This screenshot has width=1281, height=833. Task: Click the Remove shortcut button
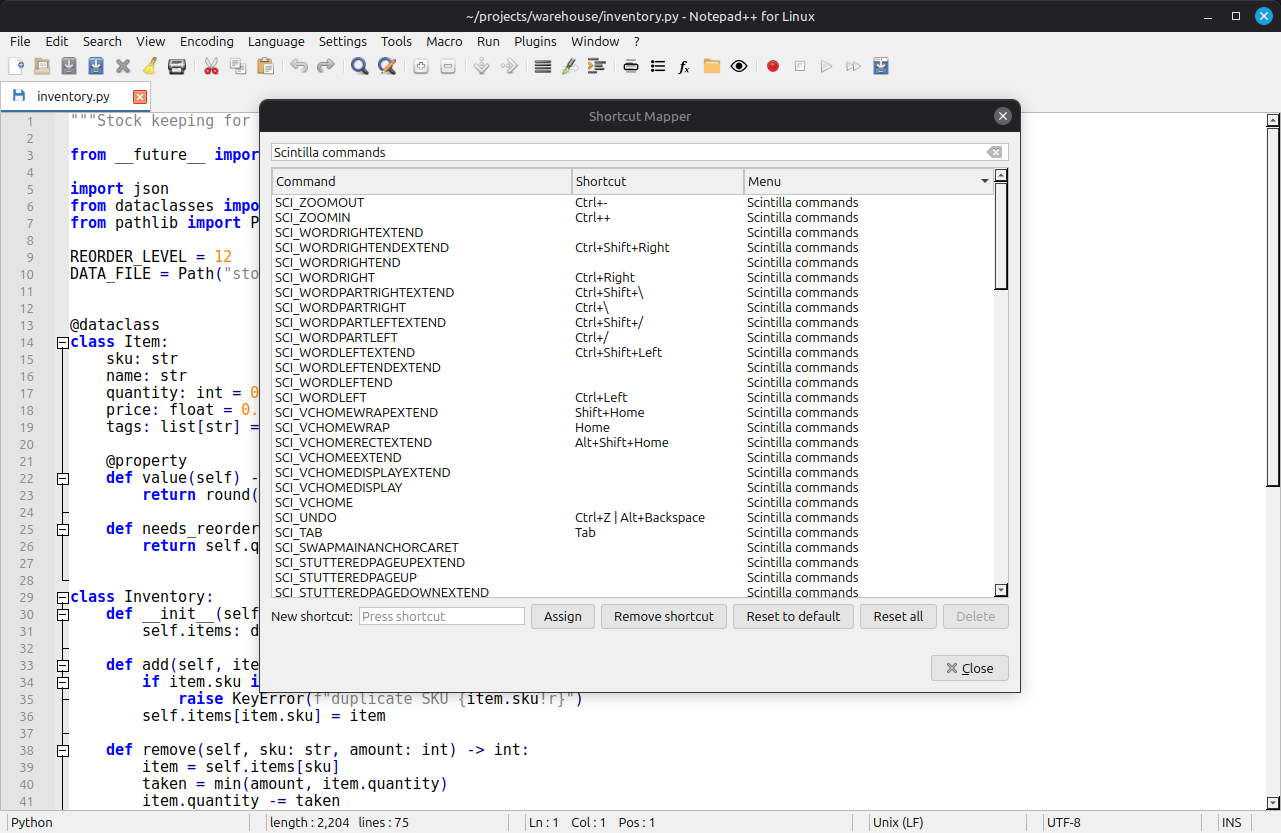click(x=664, y=616)
